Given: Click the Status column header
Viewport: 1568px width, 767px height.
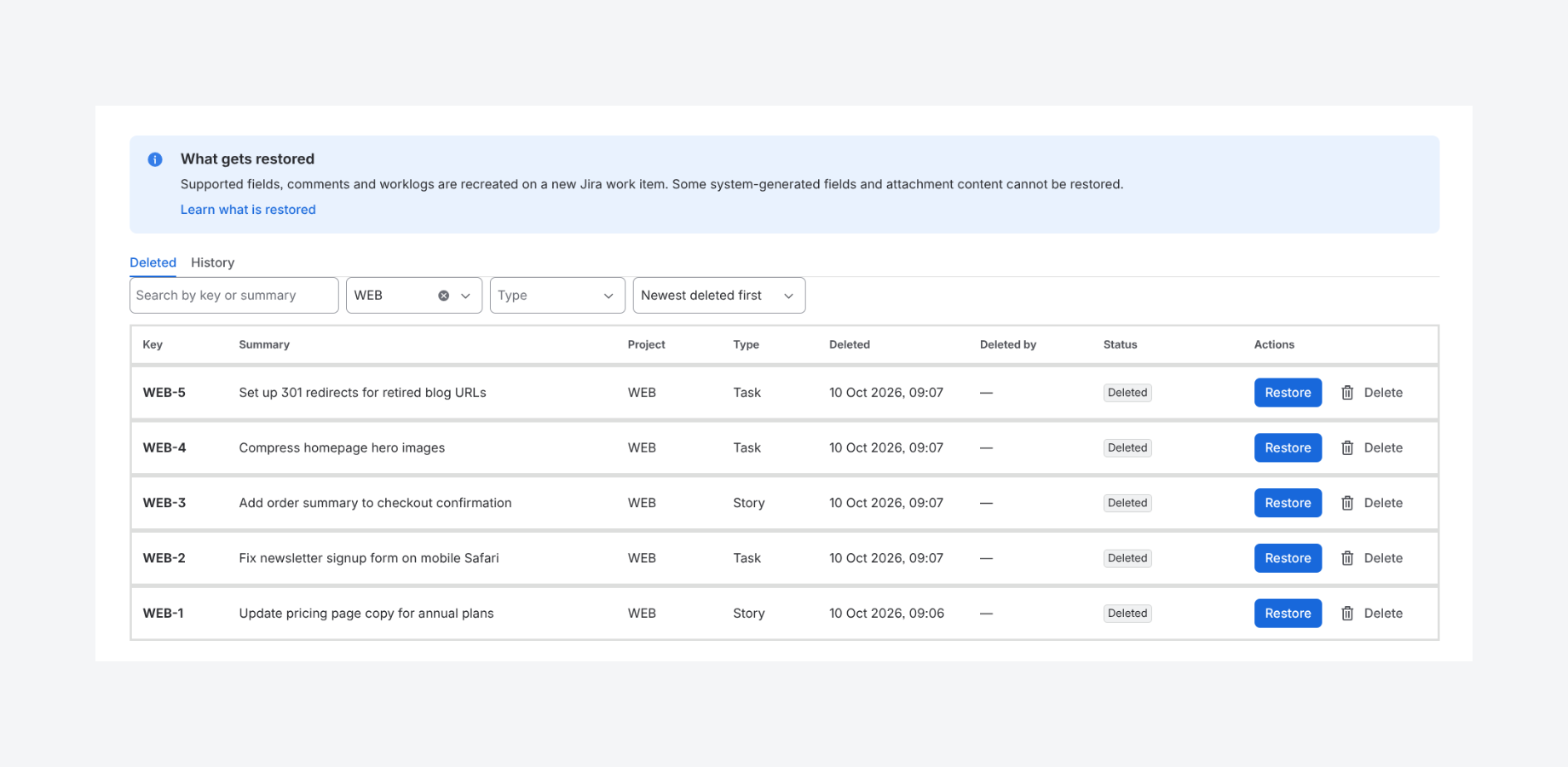Looking at the screenshot, I should tap(1120, 345).
